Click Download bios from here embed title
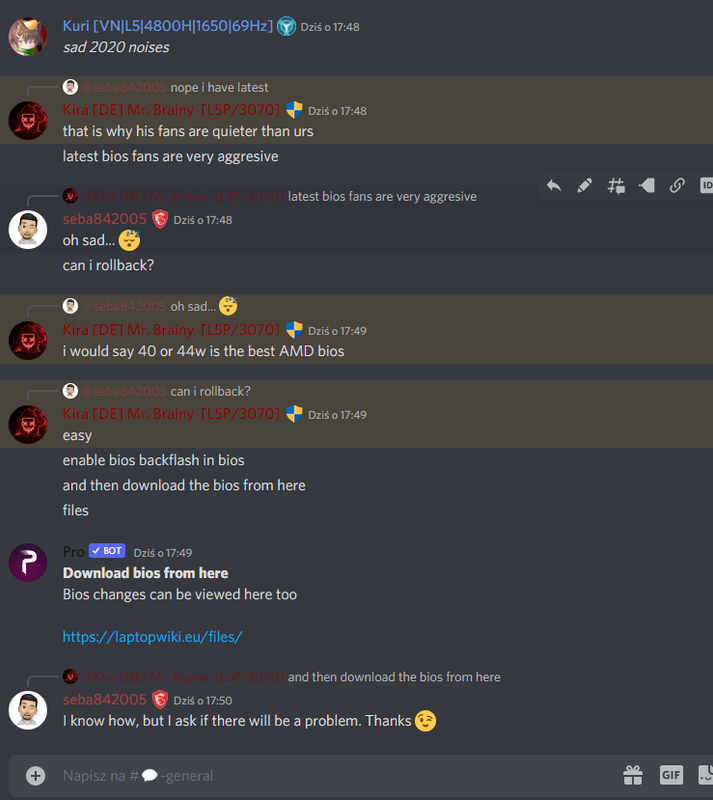The height and width of the screenshot is (800, 713). 145,573
